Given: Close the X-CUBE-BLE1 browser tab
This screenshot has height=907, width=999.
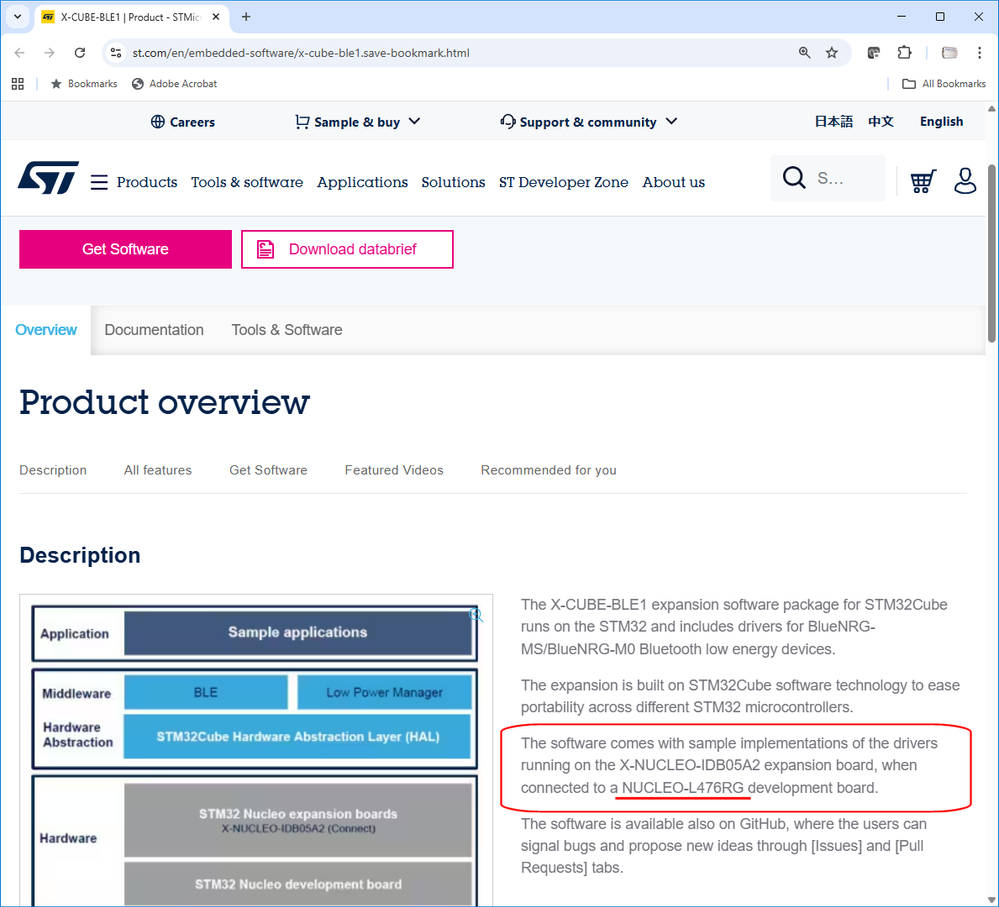Looking at the screenshot, I should click(x=216, y=17).
